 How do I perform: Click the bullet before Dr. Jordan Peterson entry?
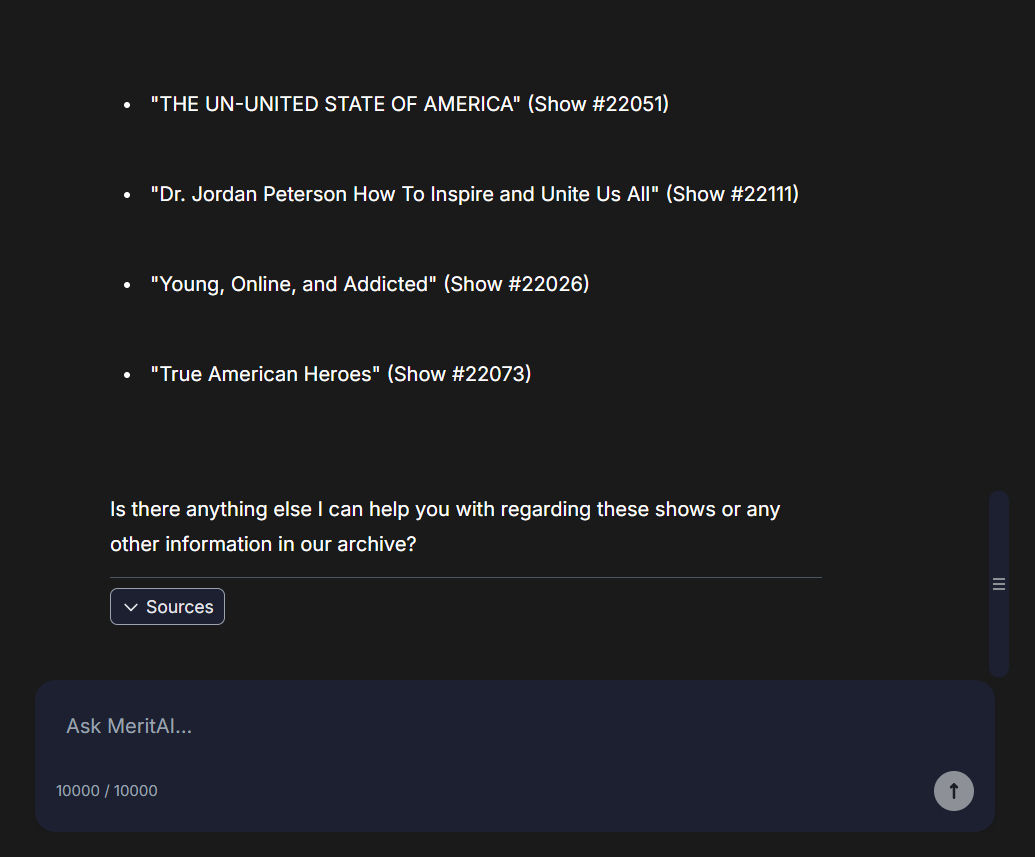127,194
